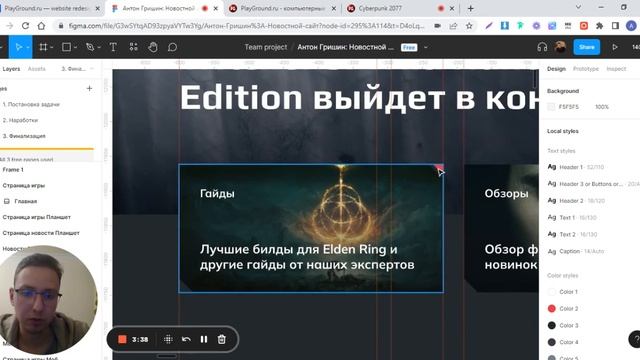Open the Resources components tool
This screenshot has width=640, height=360.
tap(133, 47)
